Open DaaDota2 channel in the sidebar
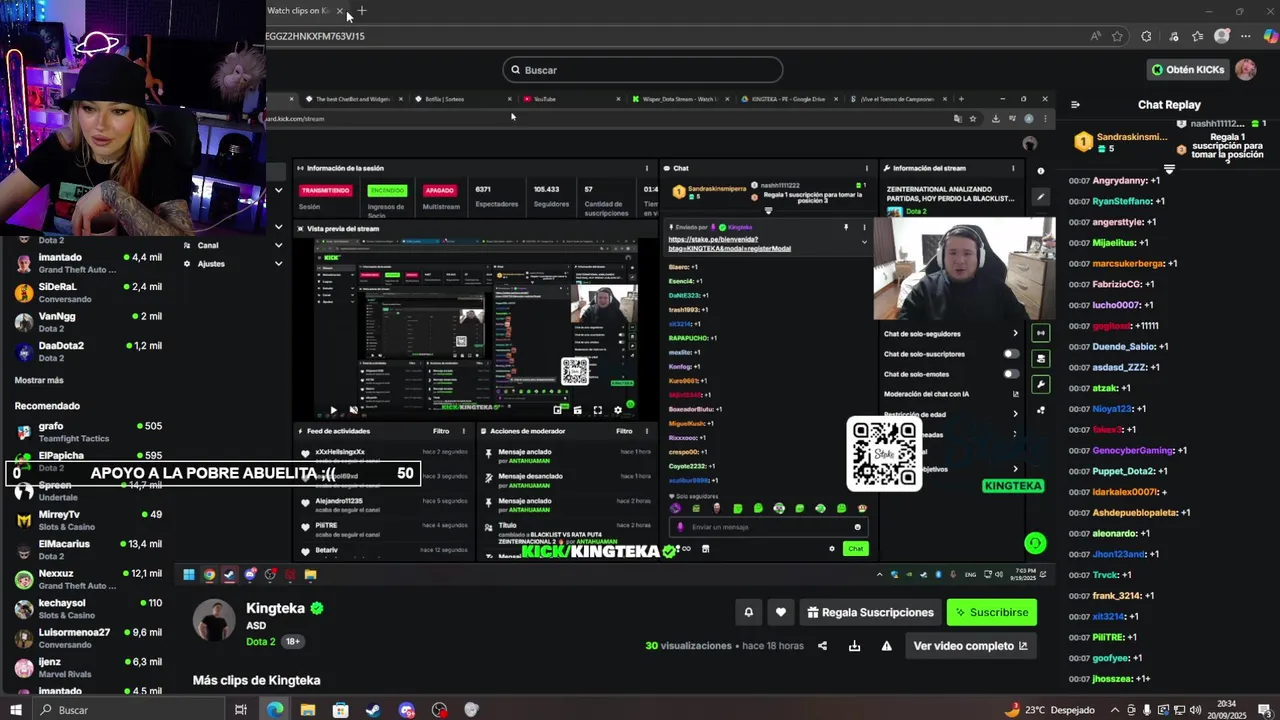This screenshot has height=720, width=1280. pyautogui.click(x=88, y=351)
